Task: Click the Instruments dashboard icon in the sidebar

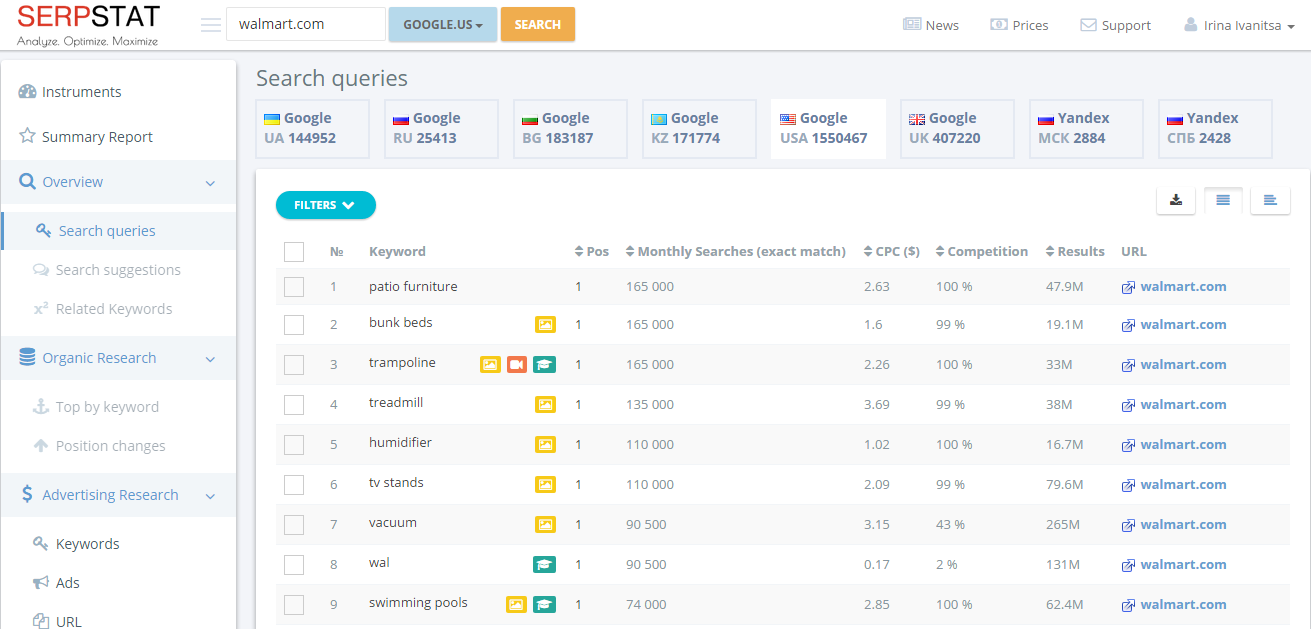Action: click(27, 91)
